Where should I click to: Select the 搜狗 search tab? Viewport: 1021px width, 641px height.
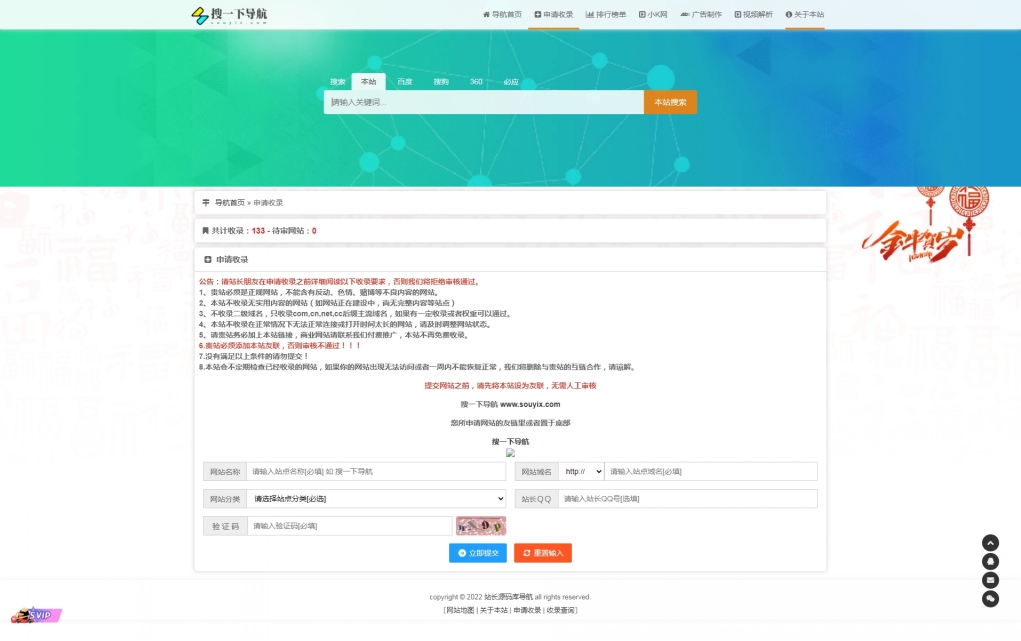tap(441, 82)
